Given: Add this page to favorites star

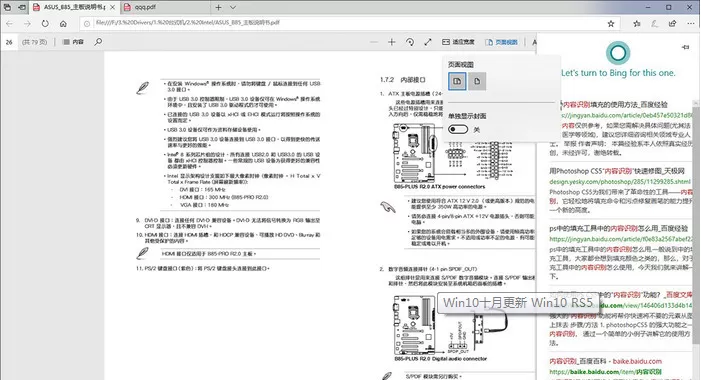Looking at the screenshot, I should (611, 24).
